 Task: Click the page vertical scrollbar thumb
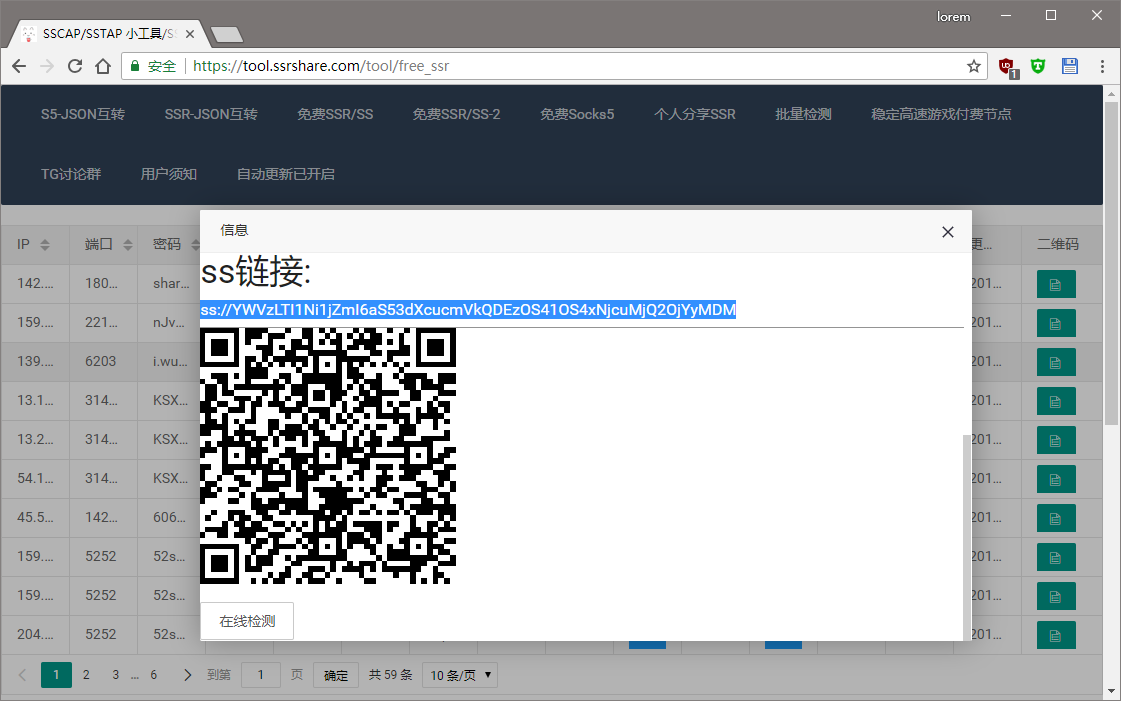1111,264
